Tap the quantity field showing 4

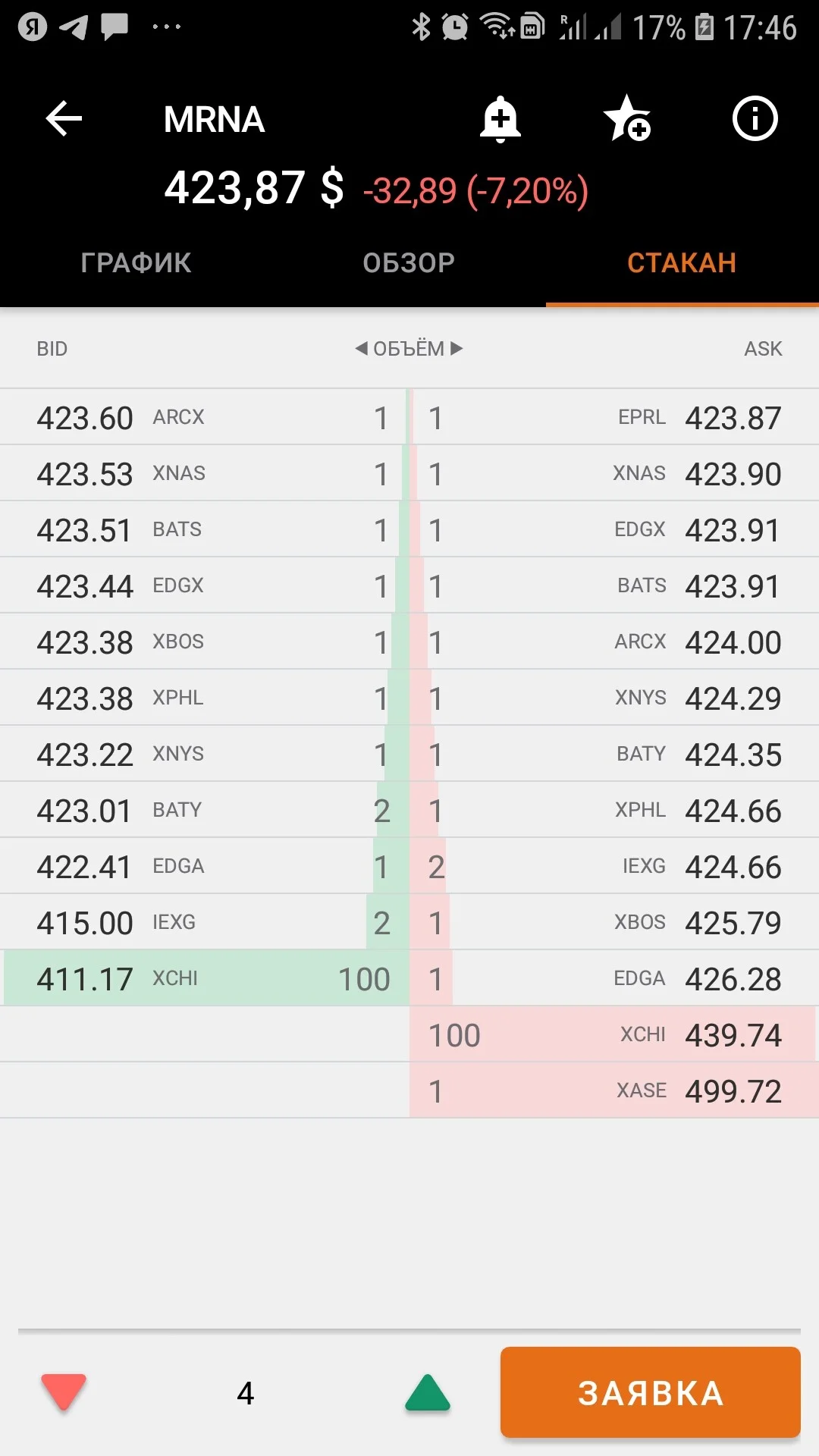pos(246,1393)
